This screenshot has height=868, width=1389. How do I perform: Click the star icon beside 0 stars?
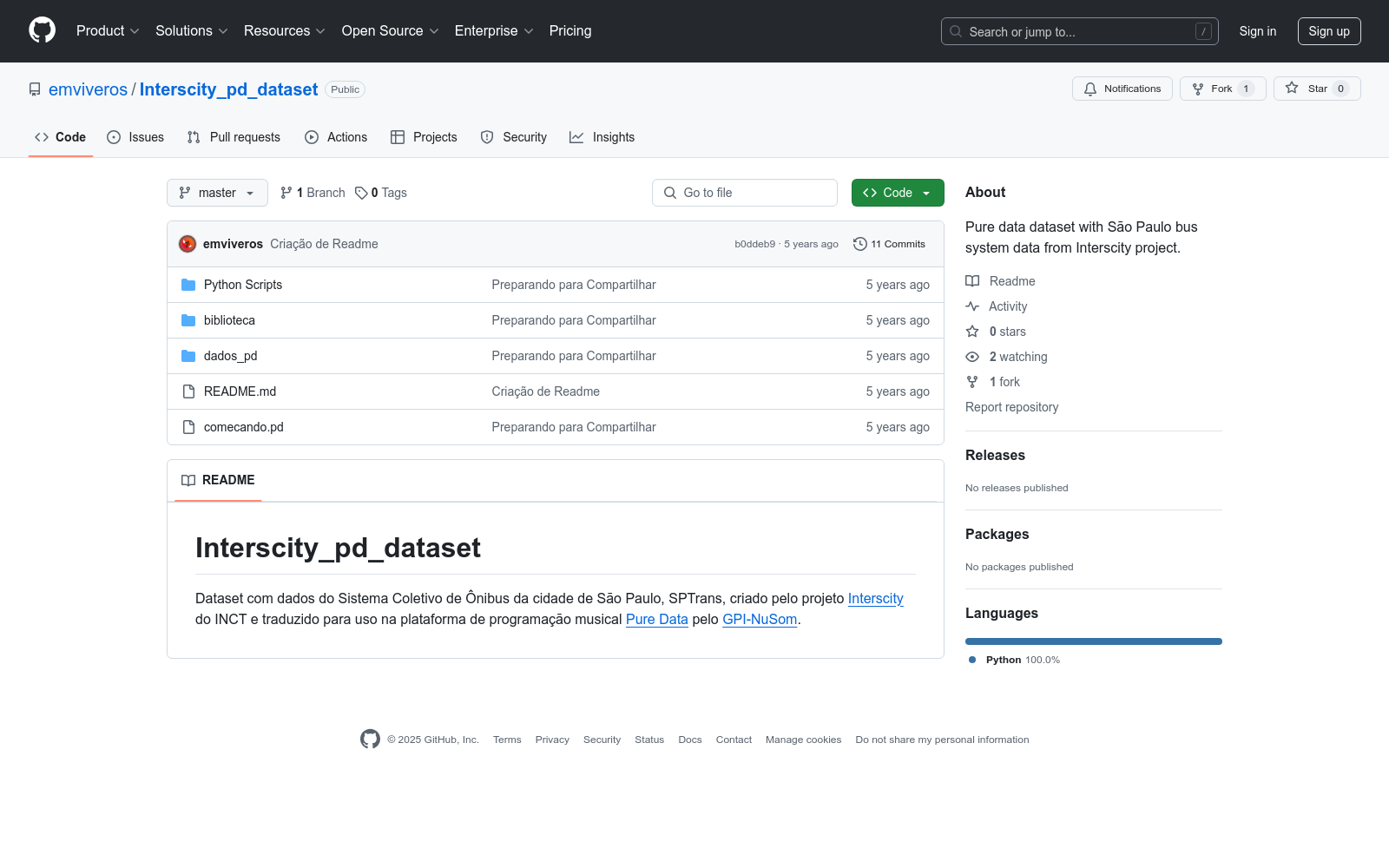click(x=972, y=332)
